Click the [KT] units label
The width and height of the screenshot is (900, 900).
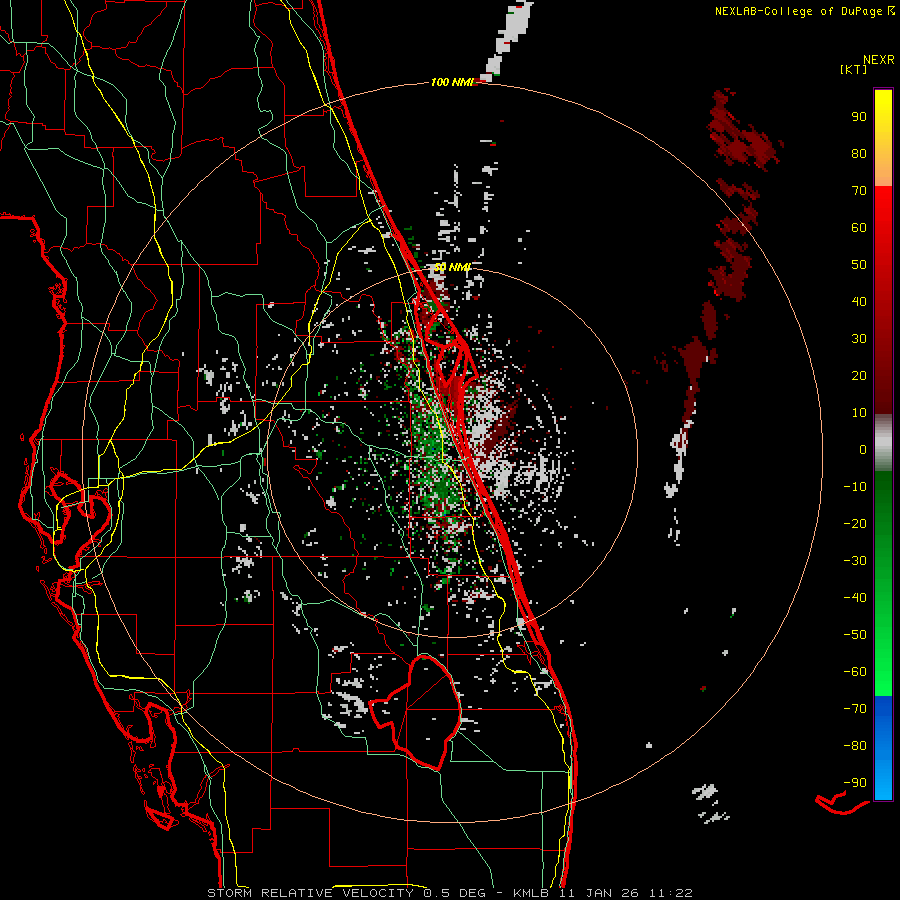[854, 70]
